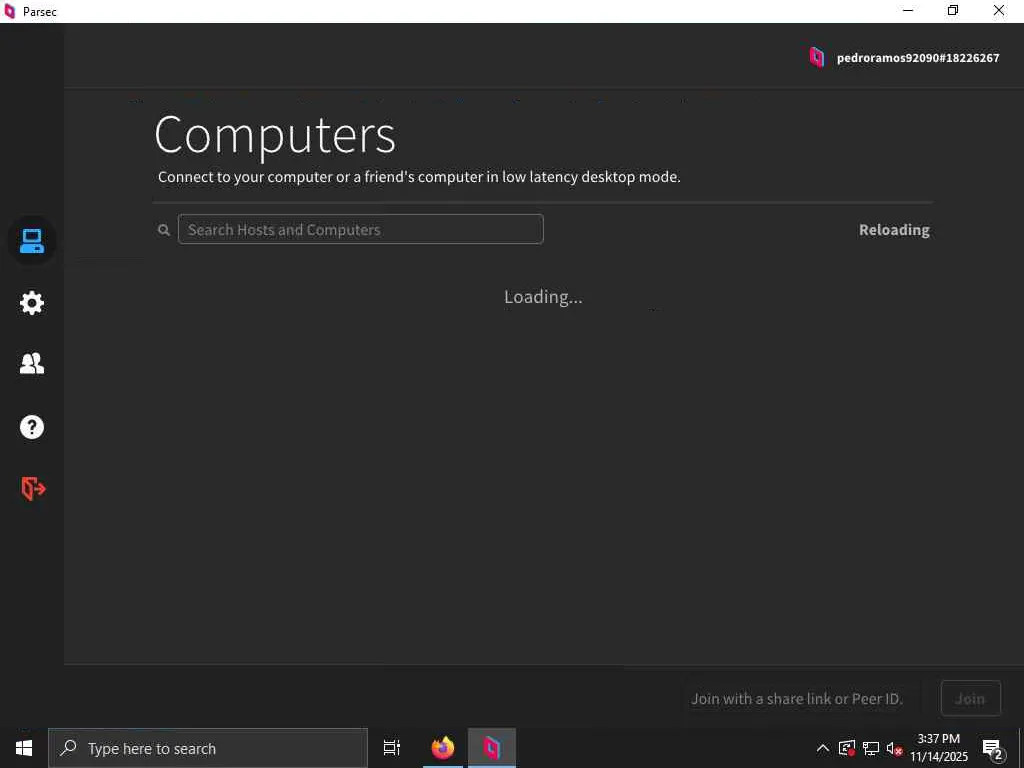This screenshot has height=768, width=1024.
Task: Open the Action Center notifications icon
Action: pos(993,749)
